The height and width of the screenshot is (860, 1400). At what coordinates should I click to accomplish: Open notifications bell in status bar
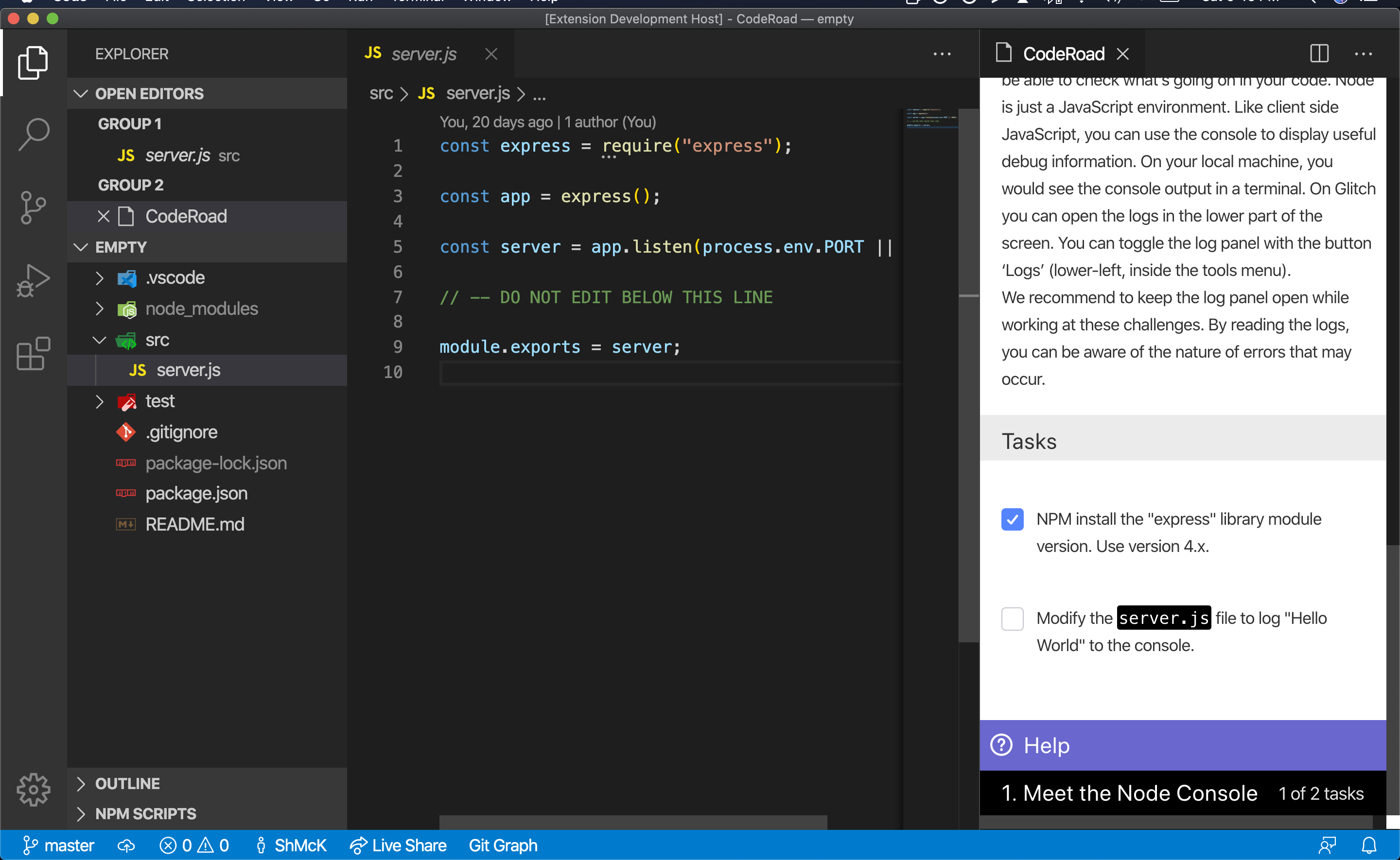(x=1369, y=845)
